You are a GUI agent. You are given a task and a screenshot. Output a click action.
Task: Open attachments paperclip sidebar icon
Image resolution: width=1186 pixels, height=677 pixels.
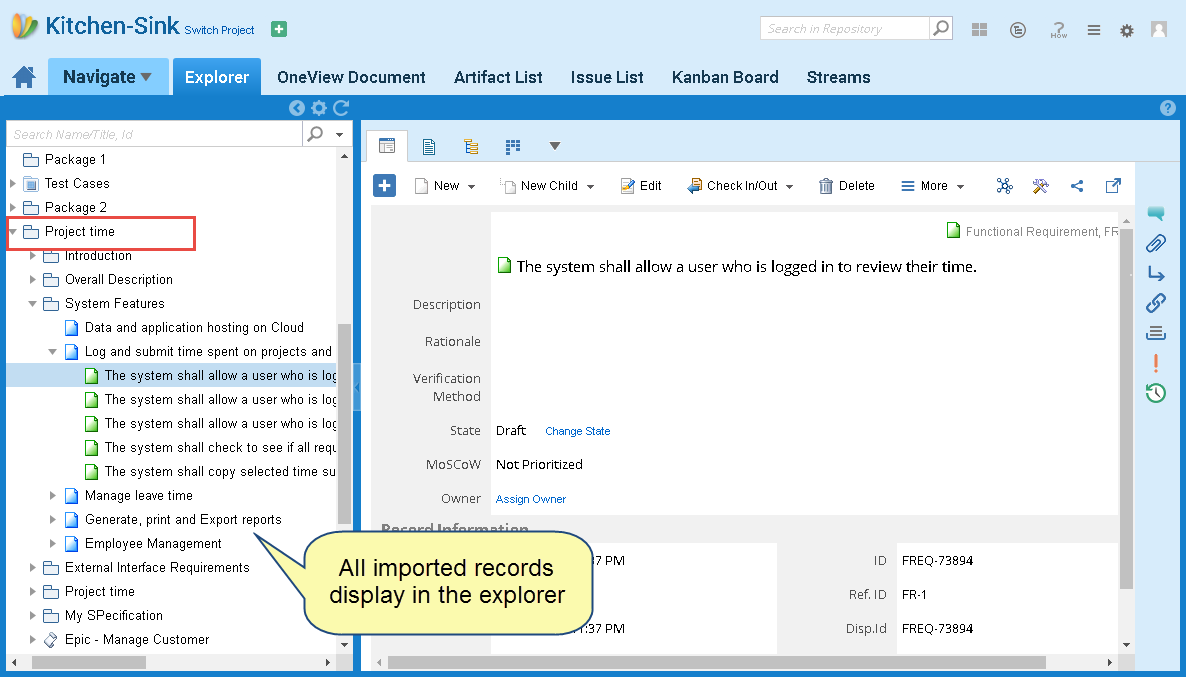pos(1156,244)
